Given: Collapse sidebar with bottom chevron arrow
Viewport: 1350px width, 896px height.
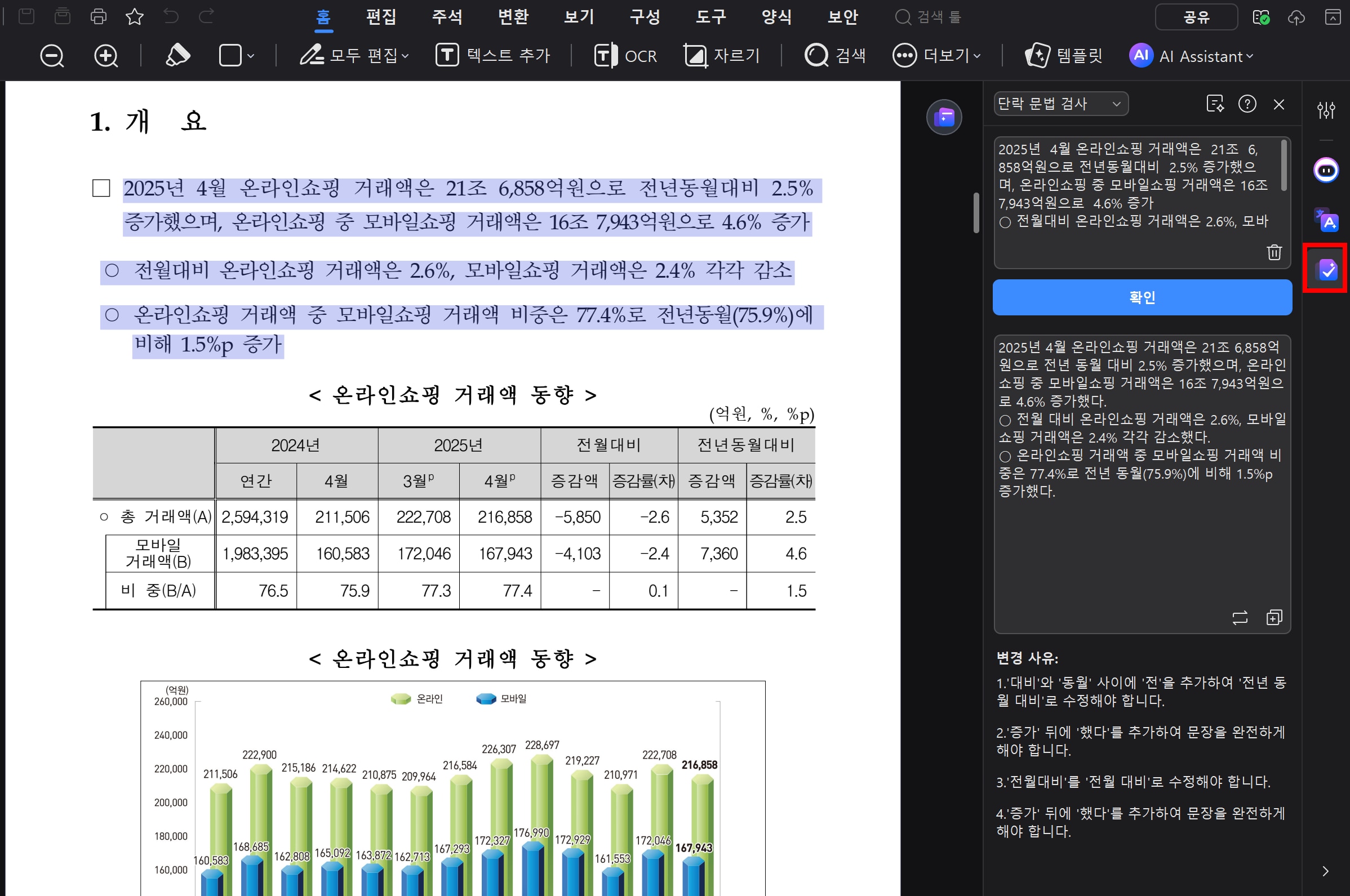Looking at the screenshot, I should tap(1325, 871).
